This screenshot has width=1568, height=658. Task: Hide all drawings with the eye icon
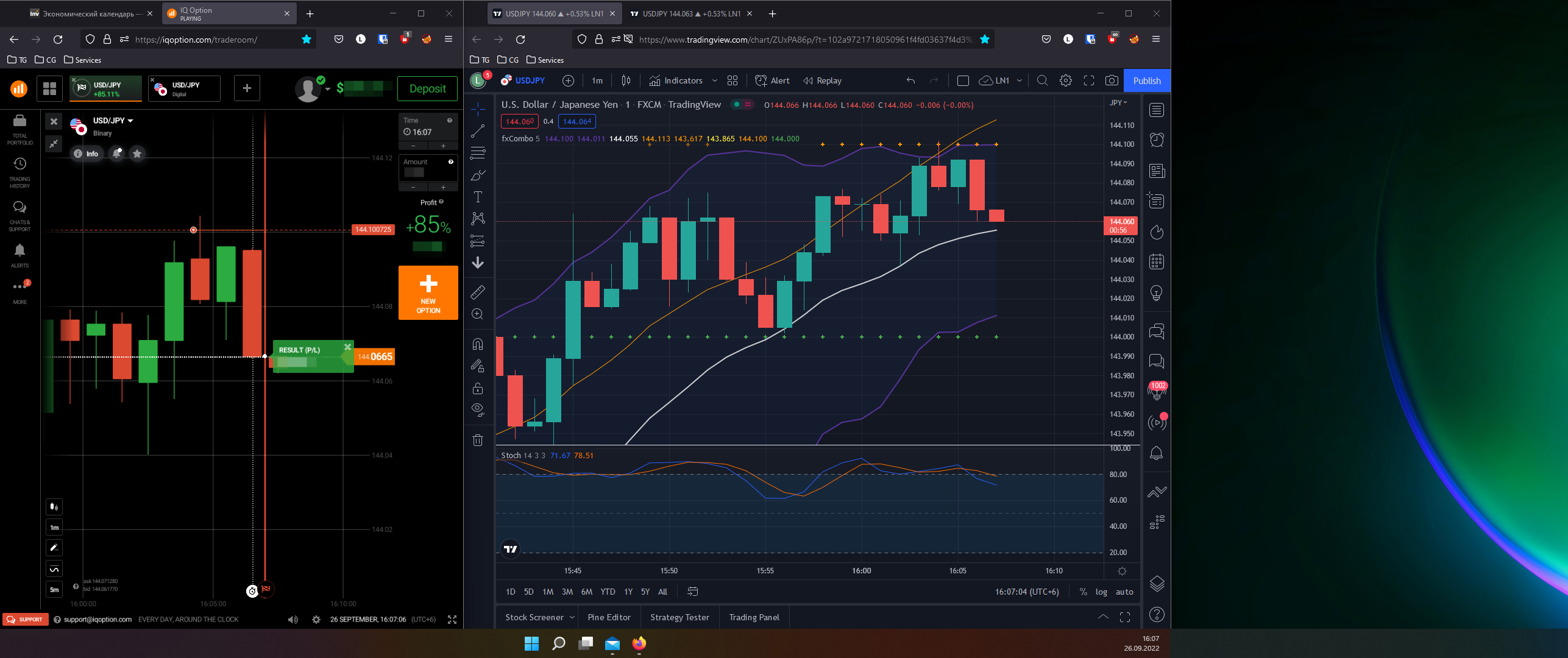[x=478, y=410]
